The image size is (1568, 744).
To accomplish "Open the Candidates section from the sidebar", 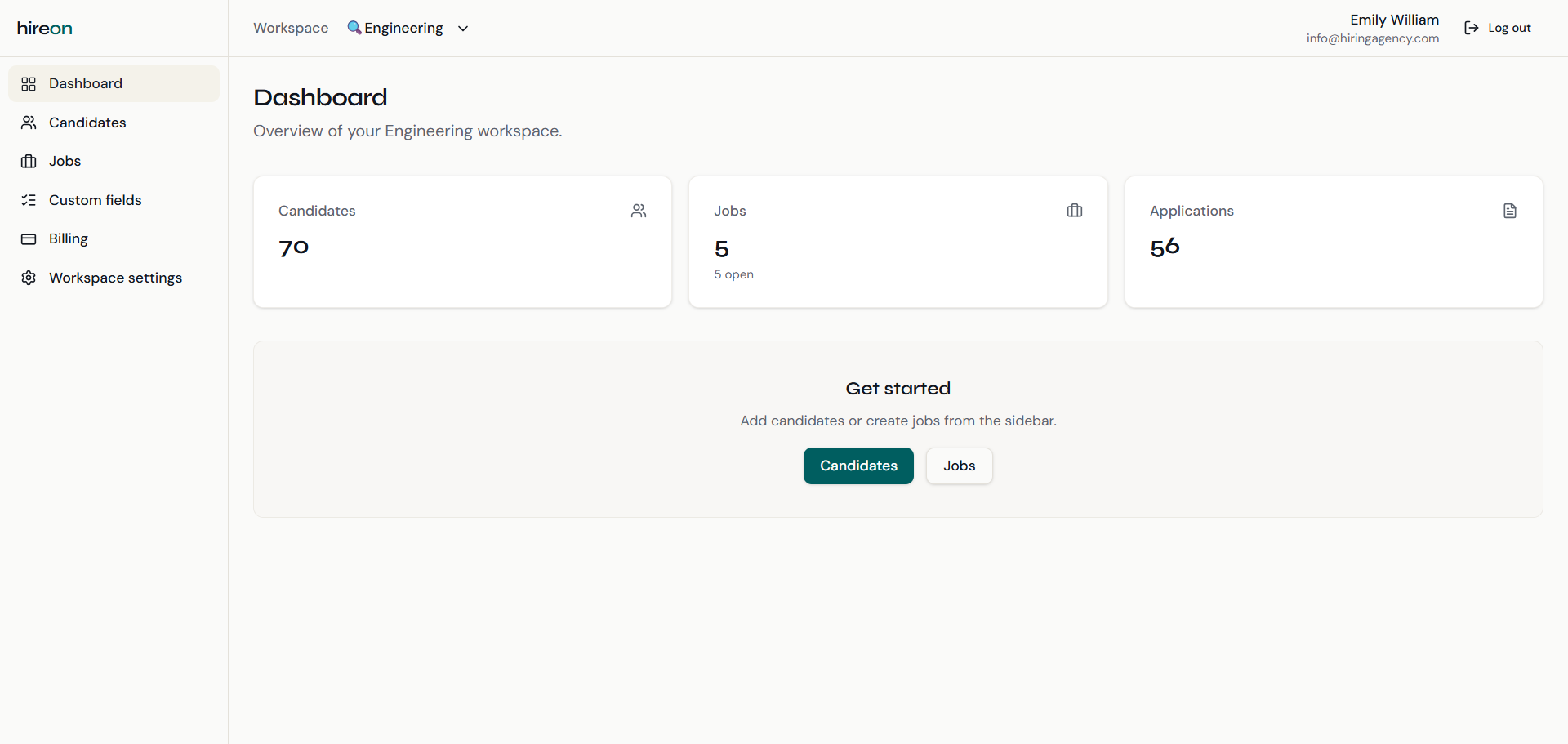I will tap(87, 123).
